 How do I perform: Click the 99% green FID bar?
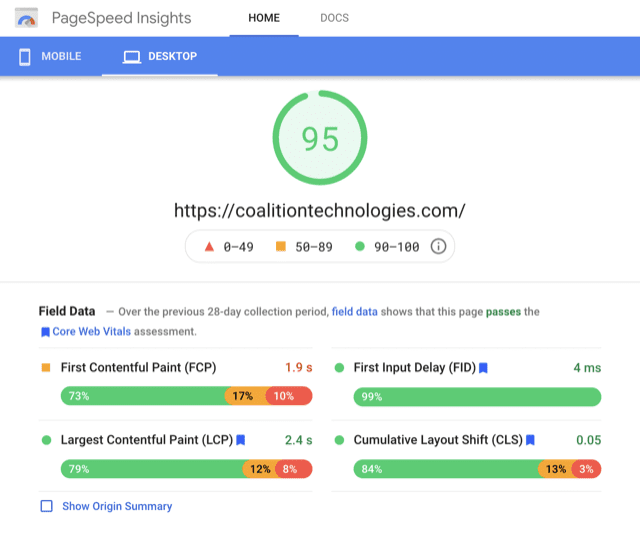[477, 397]
